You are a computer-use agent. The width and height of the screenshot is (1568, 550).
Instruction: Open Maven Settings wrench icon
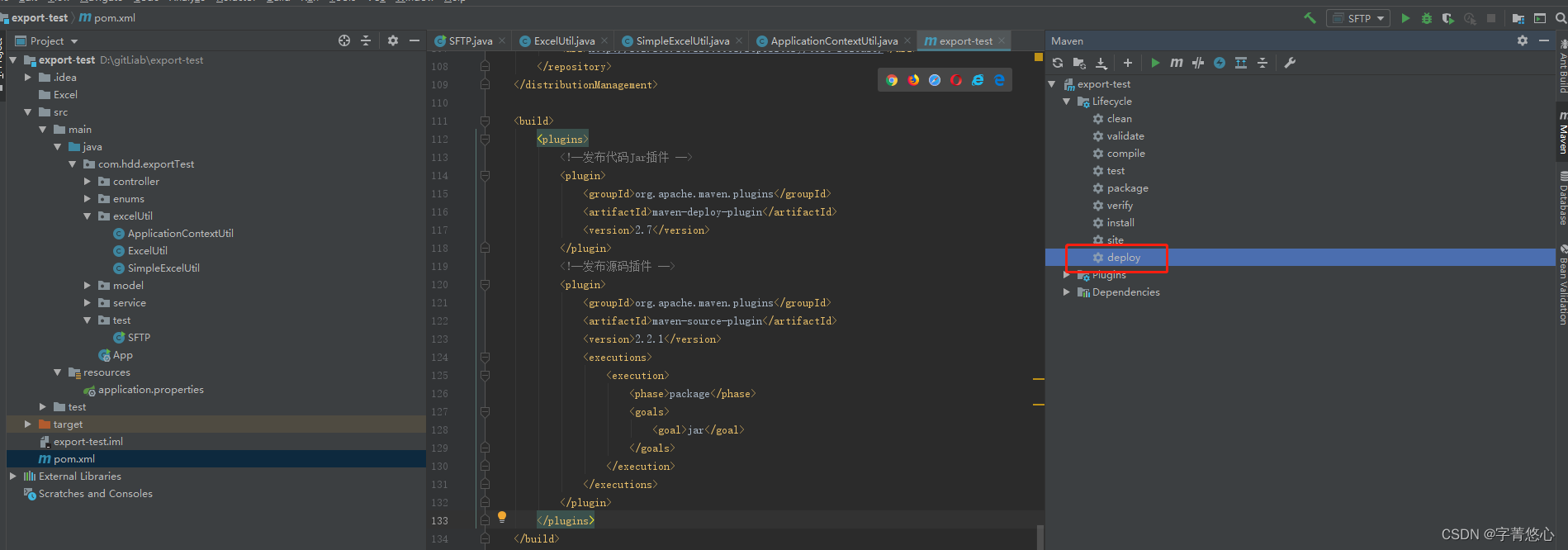pyautogui.click(x=1290, y=63)
